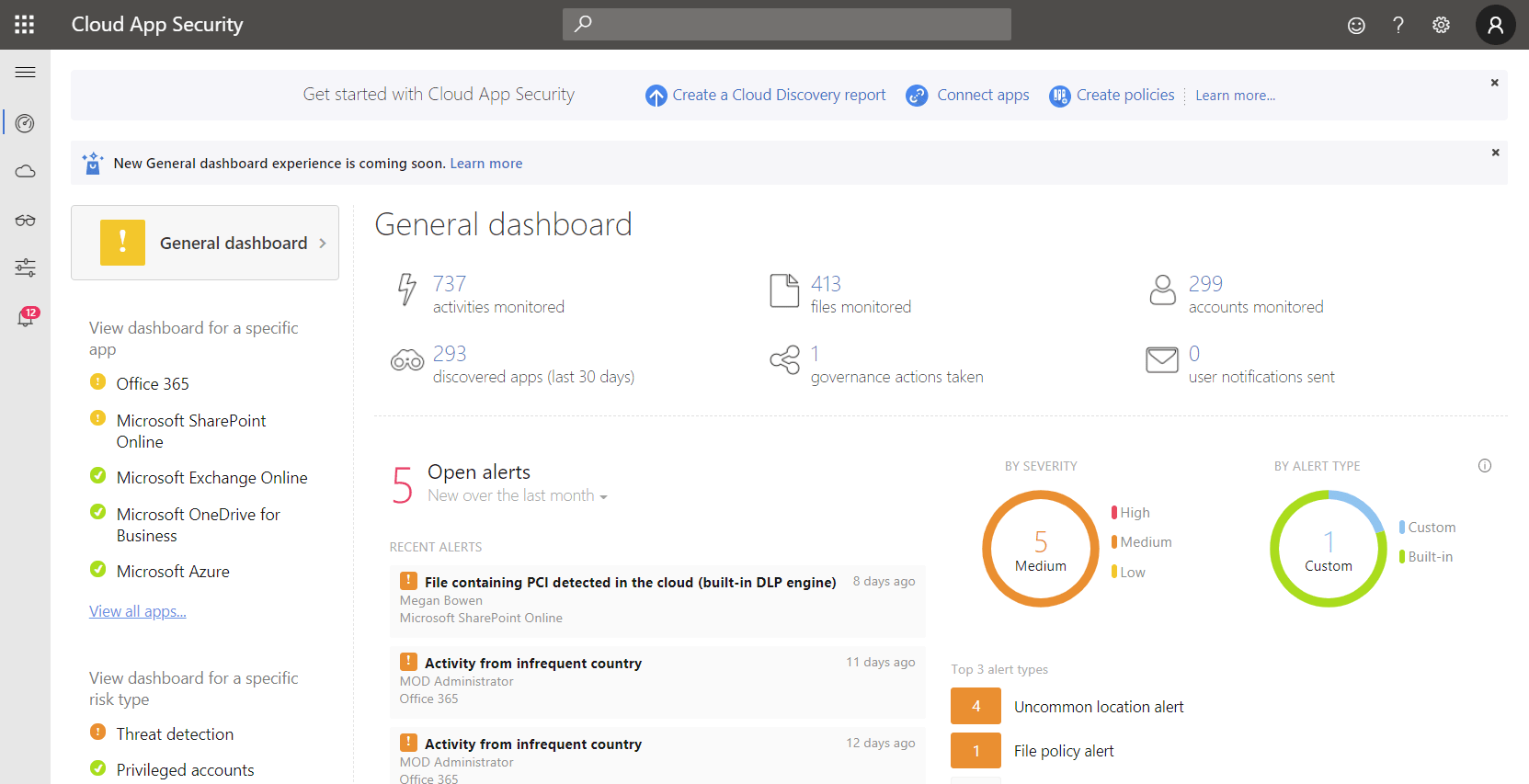Open the Control sliders icon in sidebar
This screenshot has width=1529, height=784.
(26, 267)
